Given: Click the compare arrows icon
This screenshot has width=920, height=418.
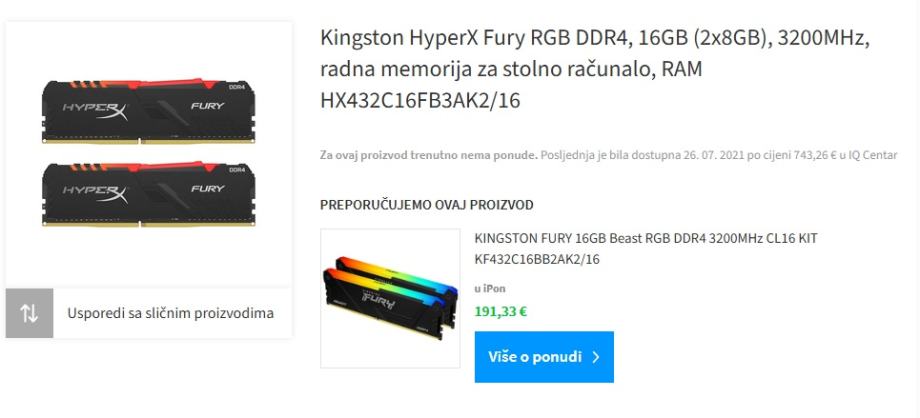Looking at the screenshot, I should click(29, 313).
